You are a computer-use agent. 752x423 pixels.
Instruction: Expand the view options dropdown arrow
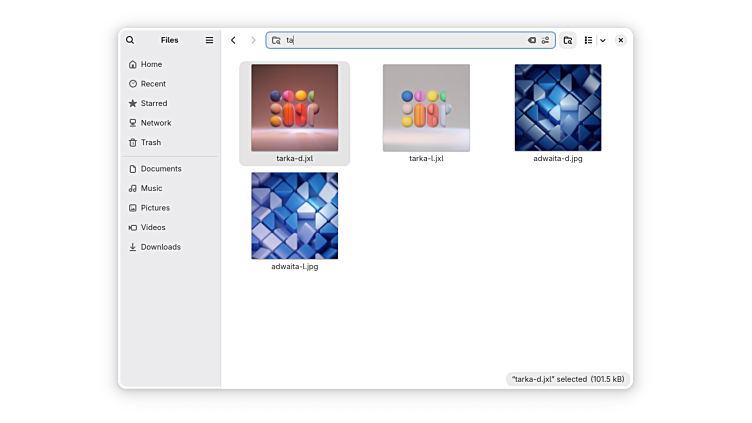pyautogui.click(x=602, y=40)
